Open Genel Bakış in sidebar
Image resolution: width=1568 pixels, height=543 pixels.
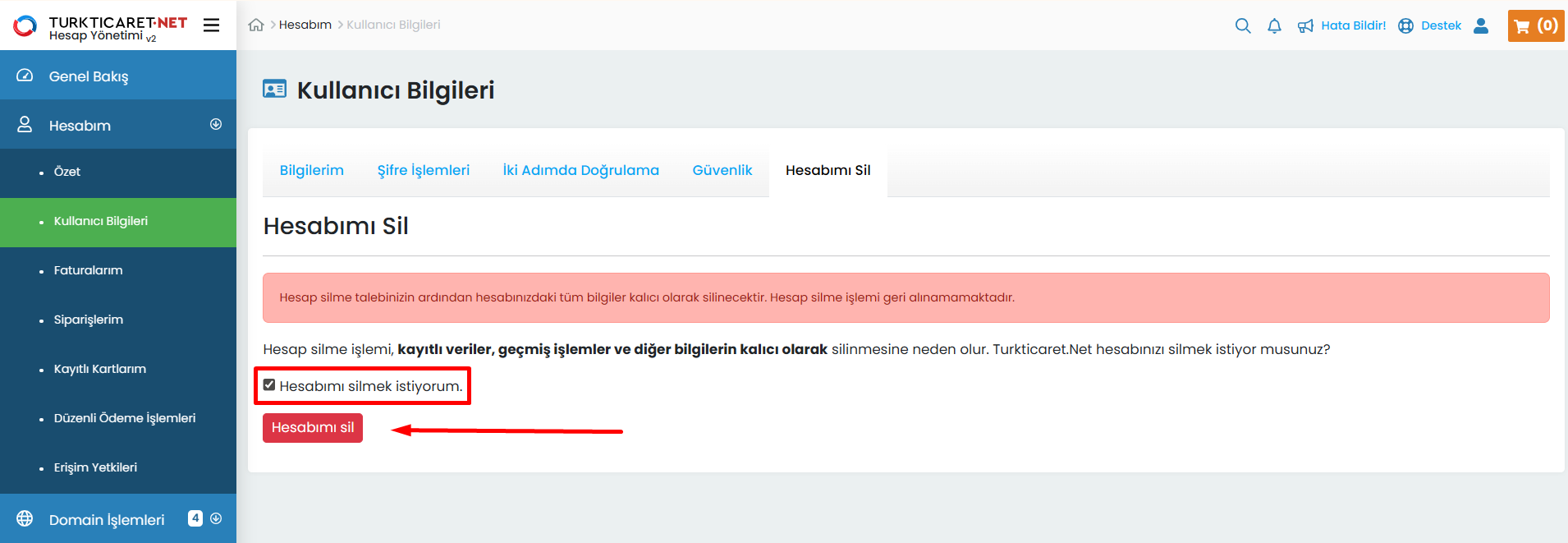click(x=89, y=76)
